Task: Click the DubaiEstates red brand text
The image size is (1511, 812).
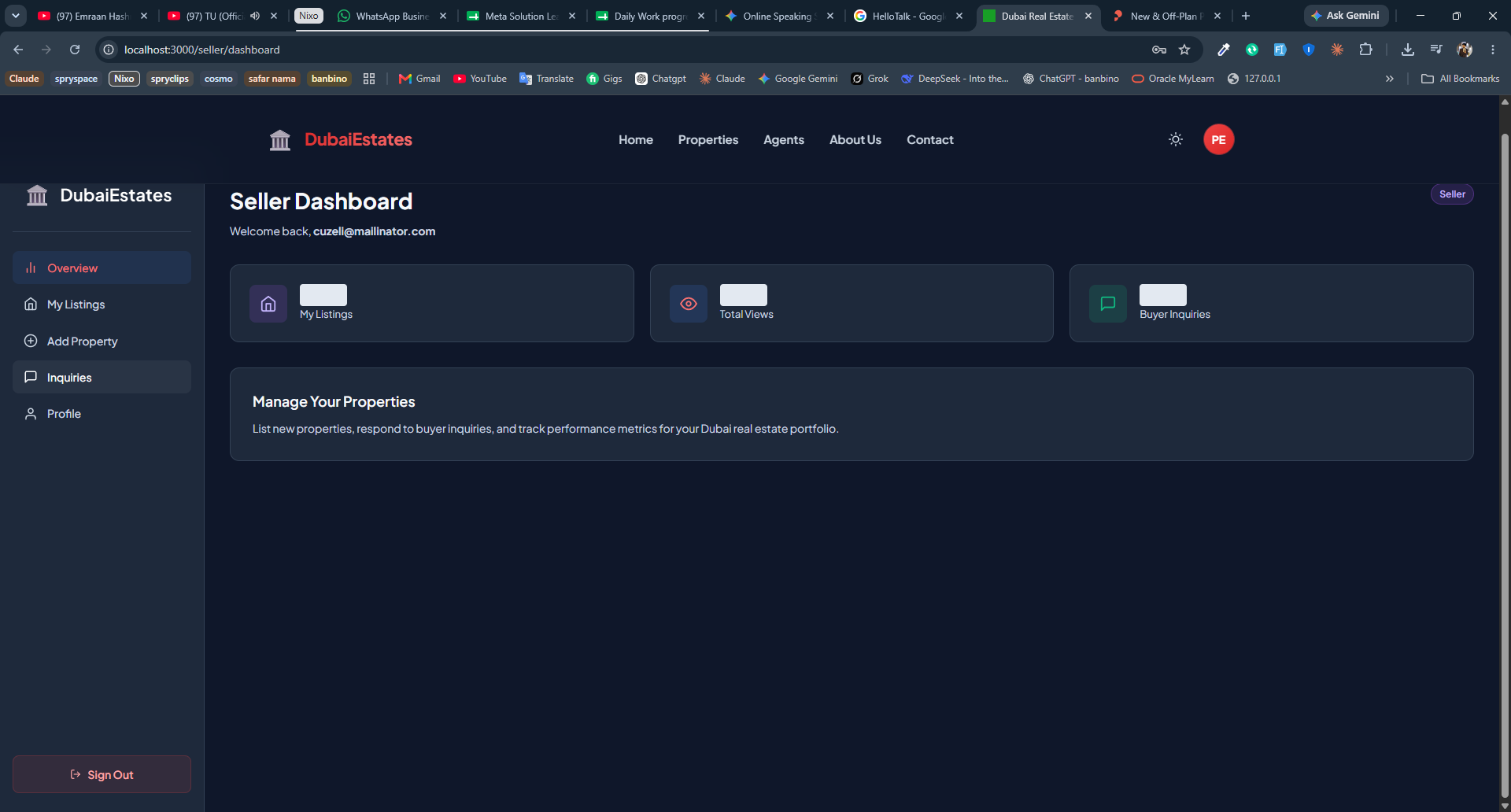Action: pyautogui.click(x=358, y=139)
